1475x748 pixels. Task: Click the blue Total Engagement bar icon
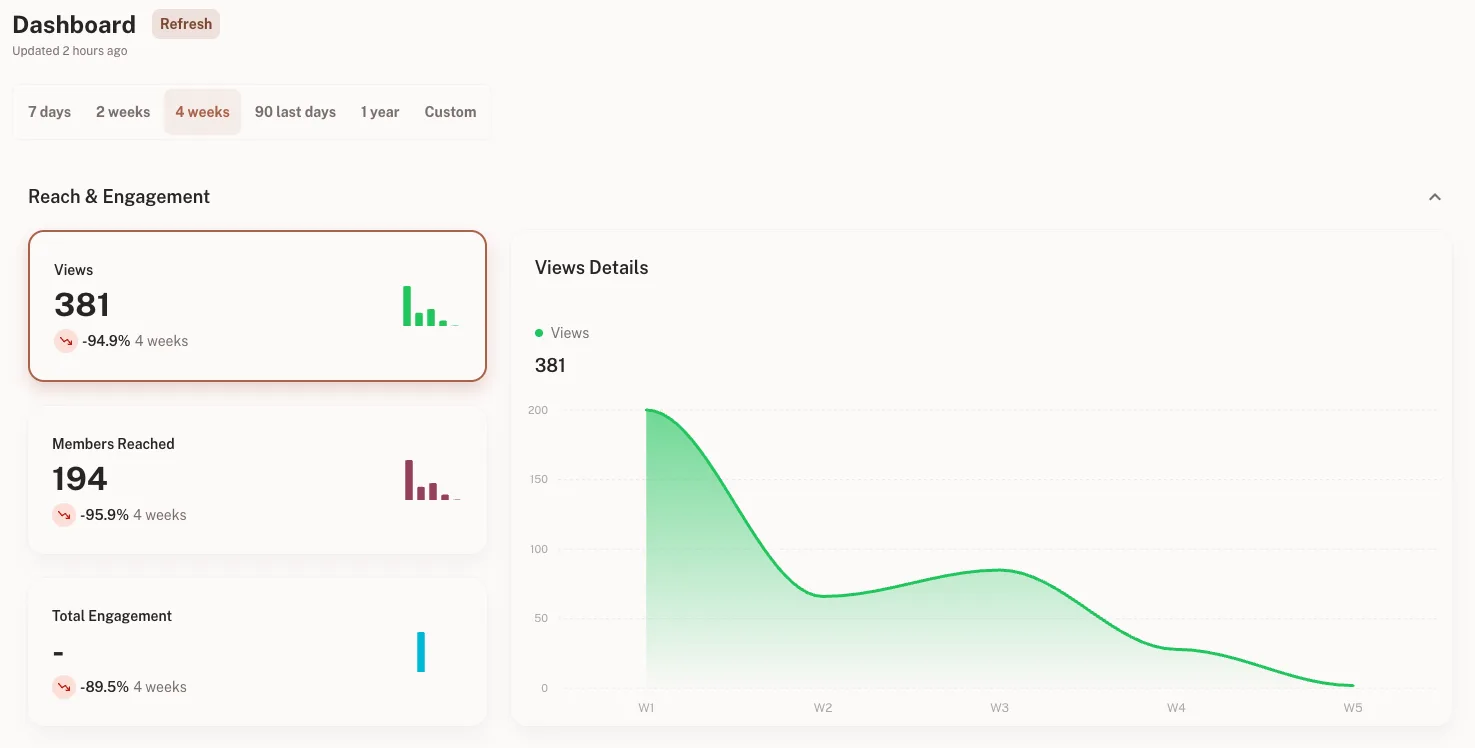[421, 652]
